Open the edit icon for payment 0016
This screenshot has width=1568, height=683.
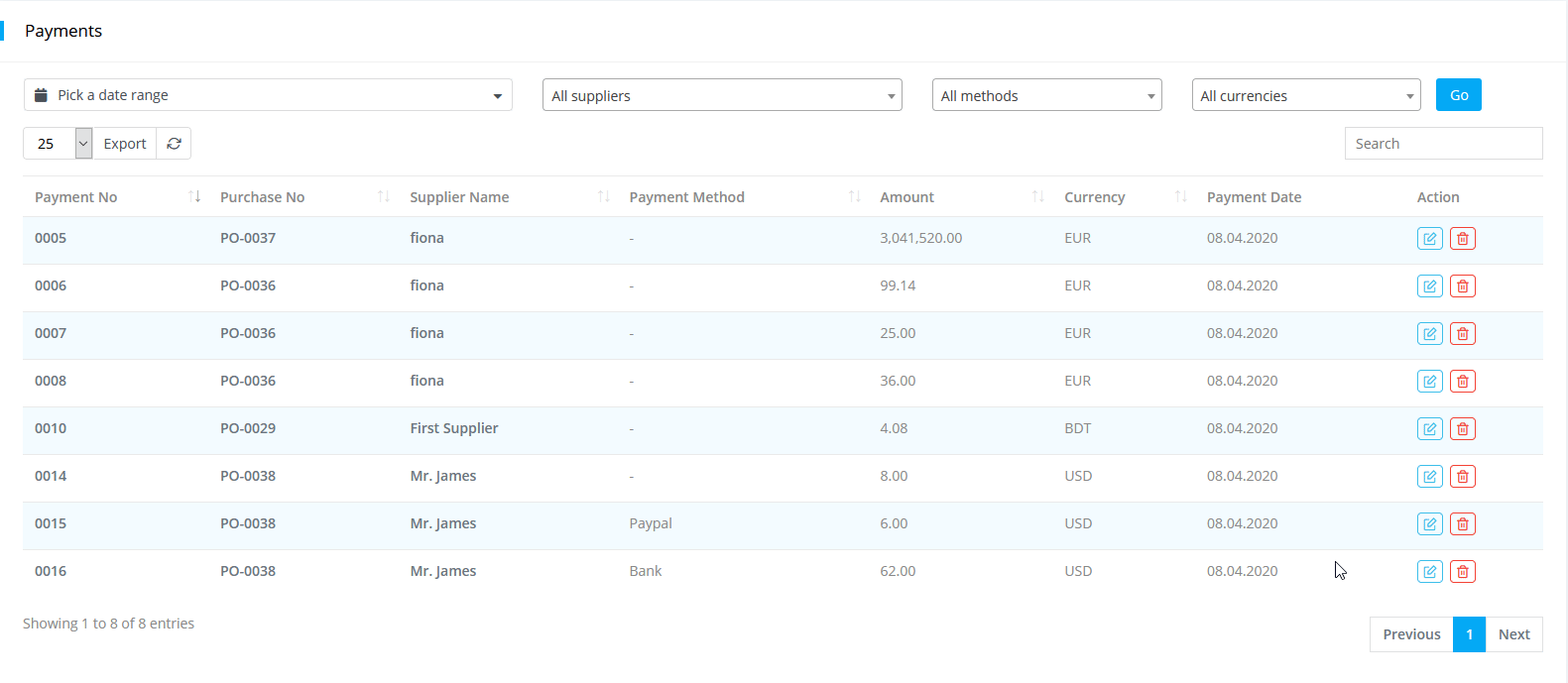coord(1429,572)
